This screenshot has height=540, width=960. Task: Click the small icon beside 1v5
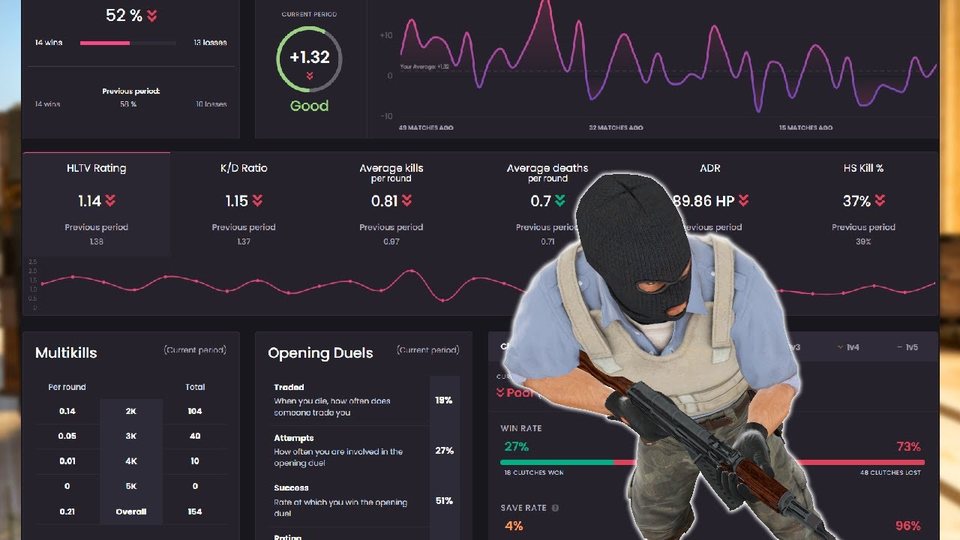click(x=900, y=347)
